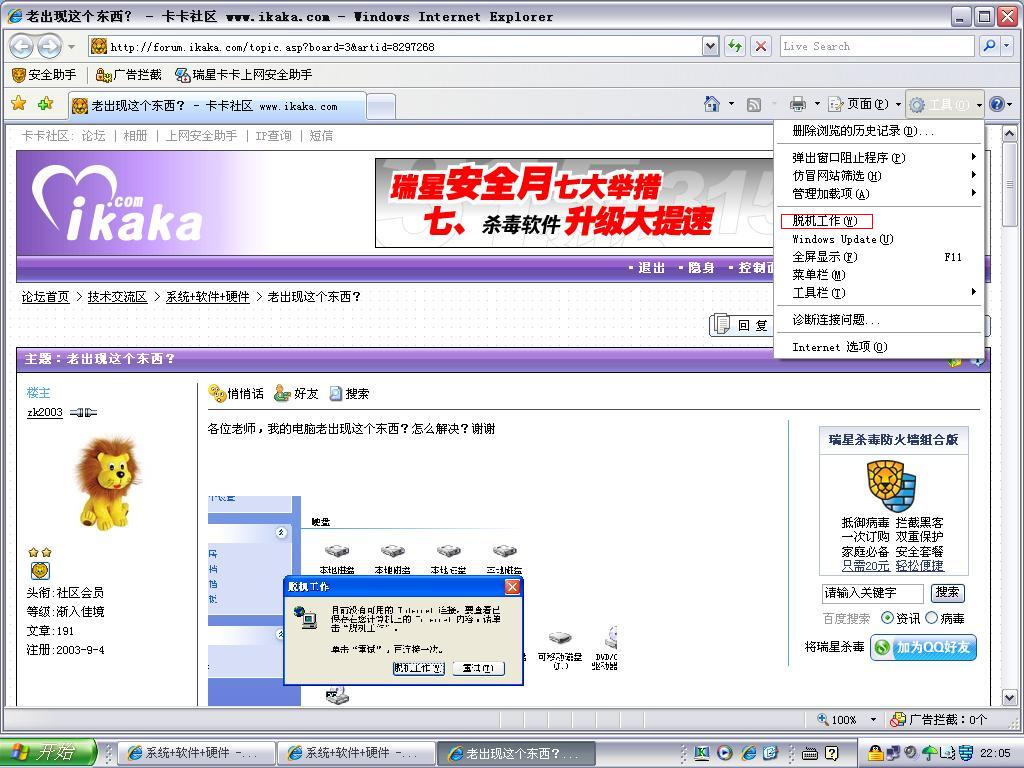The height and width of the screenshot is (768, 1024).
Task: Click the 论坛首页 breadcrumb link
Action: point(45,296)
